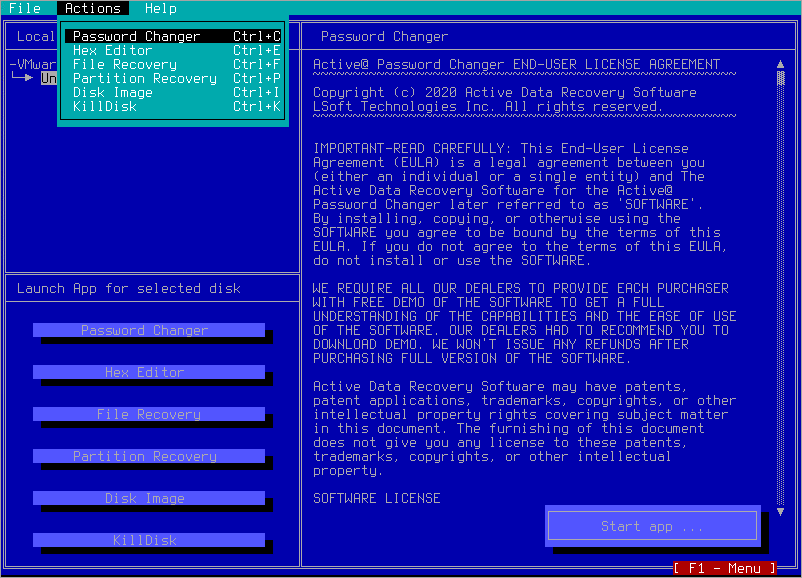Image resolution: width=802 pixels, height=578 pixels.
Task: Choose Hex Editor from the Actions menu
Action: [173, 50]
